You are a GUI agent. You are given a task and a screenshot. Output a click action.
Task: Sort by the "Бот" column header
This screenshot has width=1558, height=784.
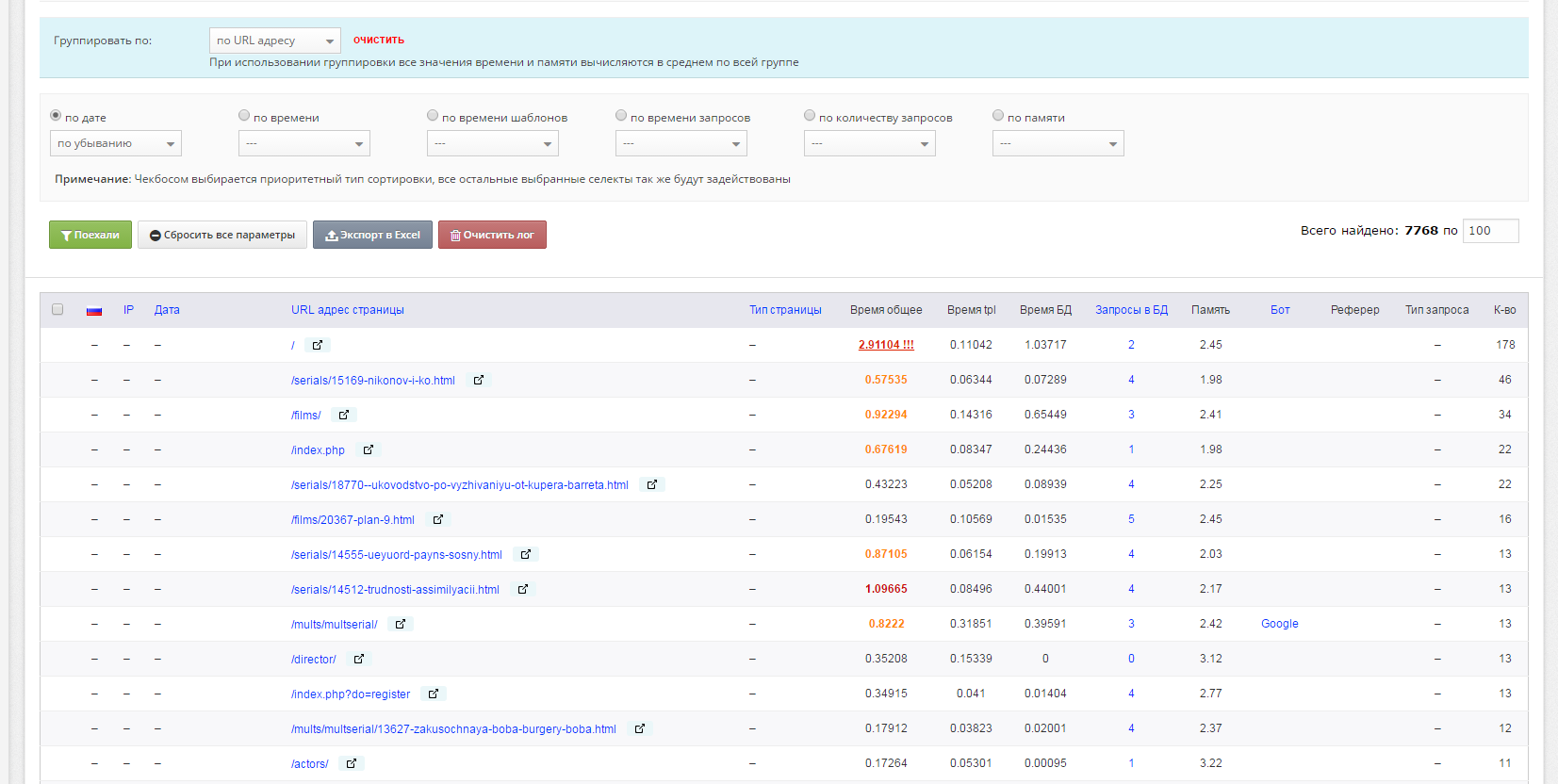pyautogui.click(x=1280, y=310)
